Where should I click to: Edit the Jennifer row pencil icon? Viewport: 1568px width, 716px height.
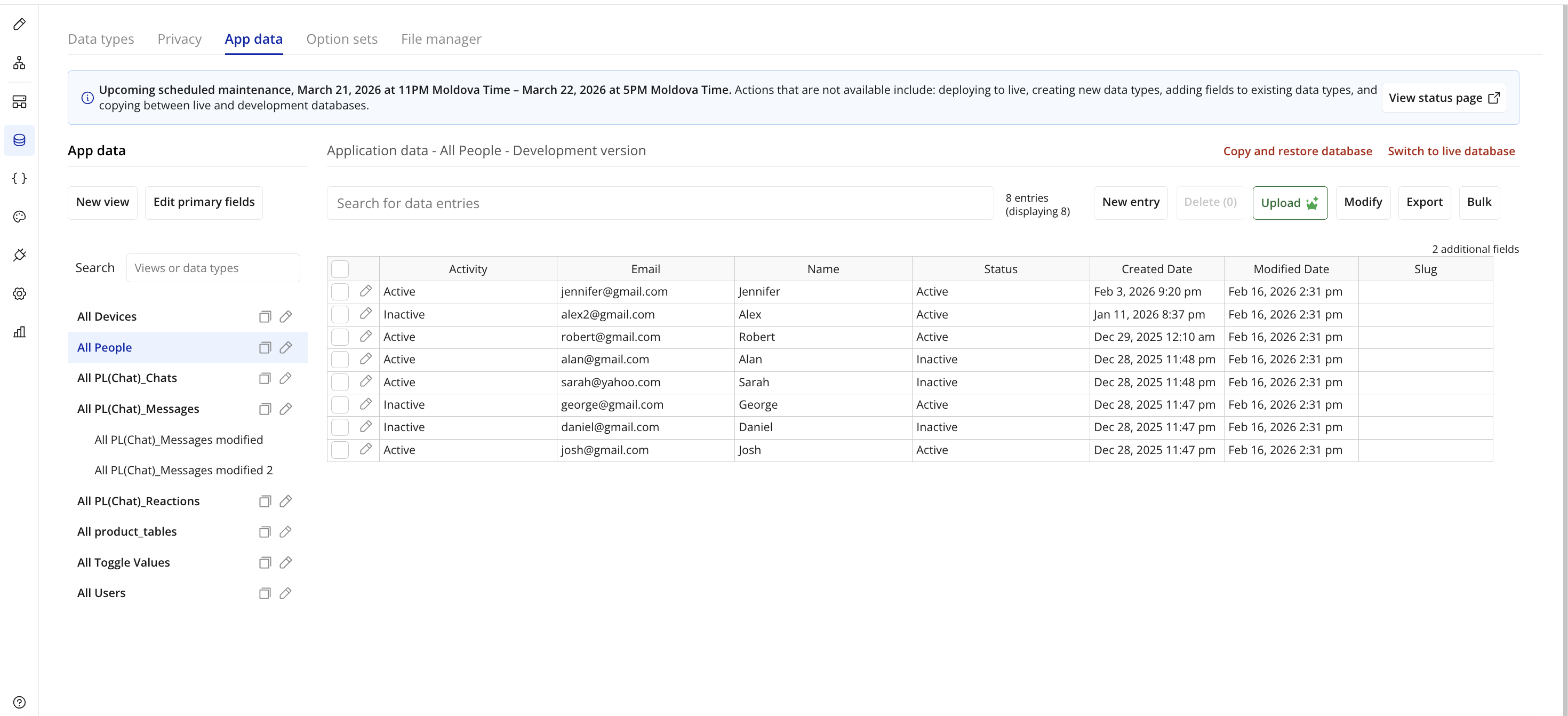365,291
